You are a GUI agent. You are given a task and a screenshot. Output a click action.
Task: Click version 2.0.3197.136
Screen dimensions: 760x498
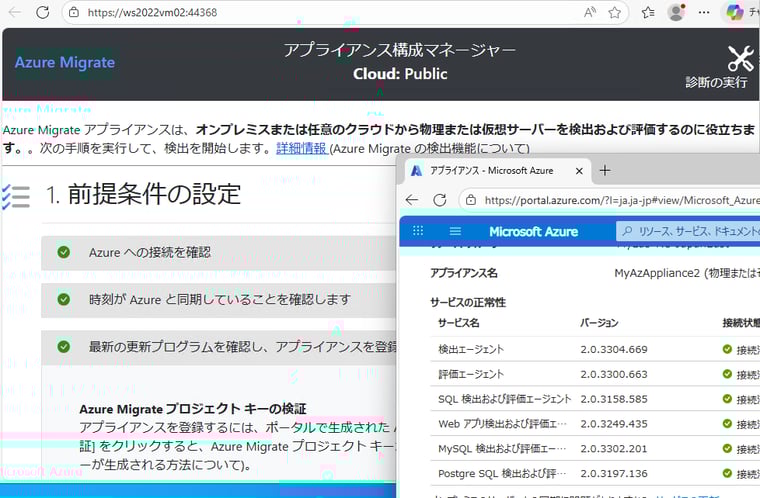614,473
